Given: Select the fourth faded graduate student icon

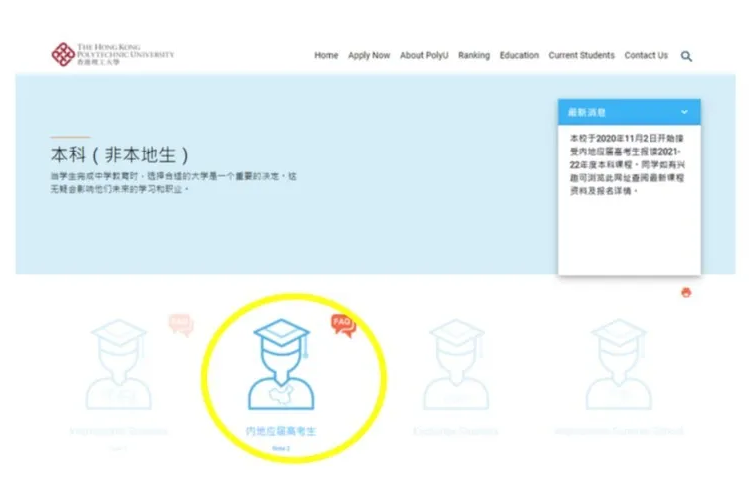Looking at the screenshot, I should (x=618, y=365).
